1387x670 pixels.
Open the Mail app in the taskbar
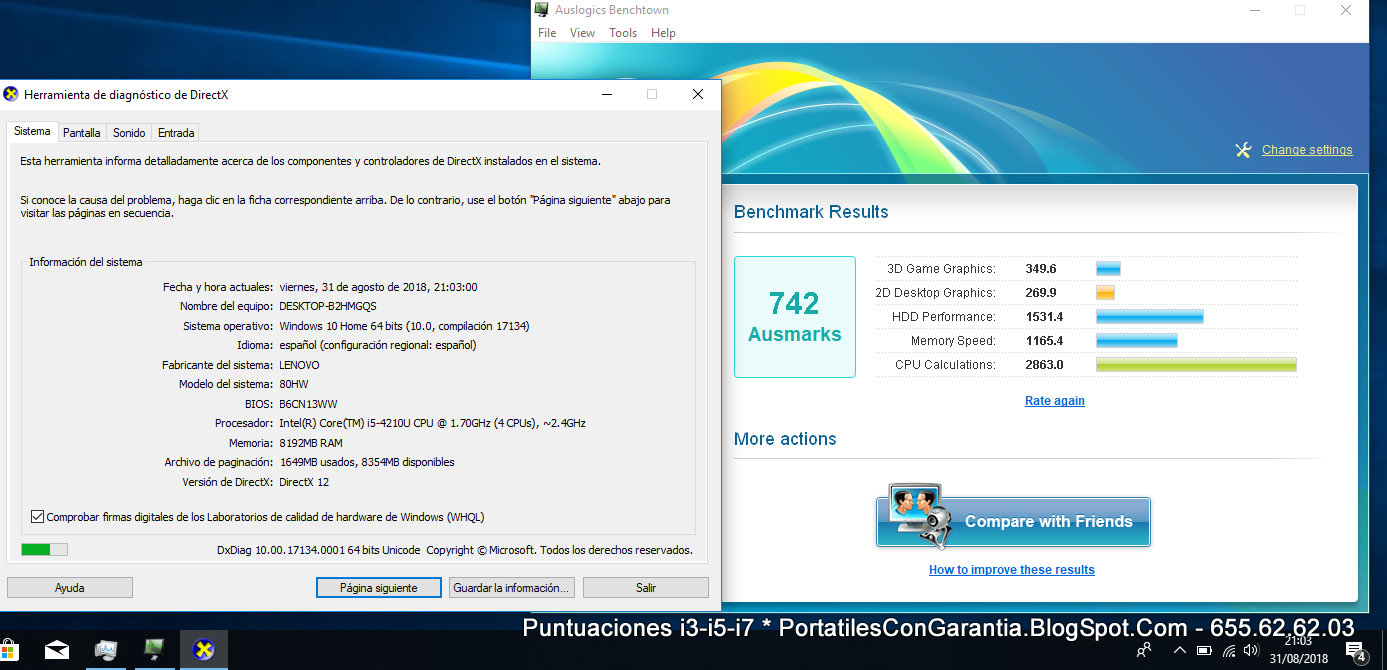(57, 652)
